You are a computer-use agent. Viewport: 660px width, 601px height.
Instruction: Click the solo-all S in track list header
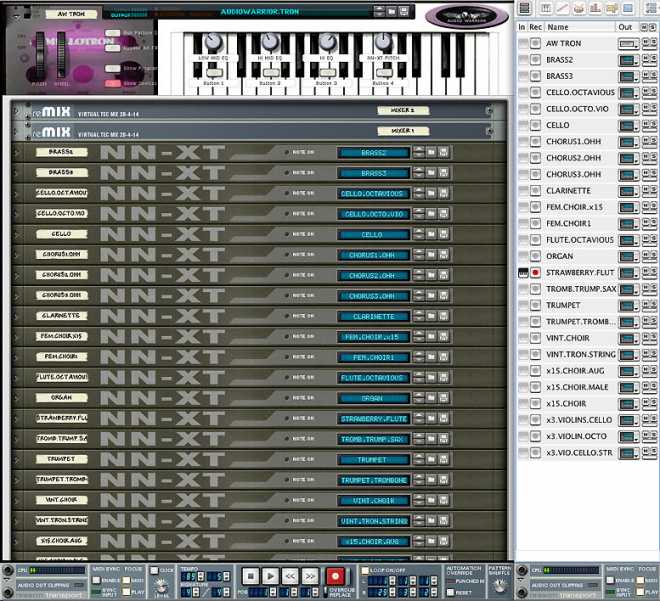click(652, 27)
